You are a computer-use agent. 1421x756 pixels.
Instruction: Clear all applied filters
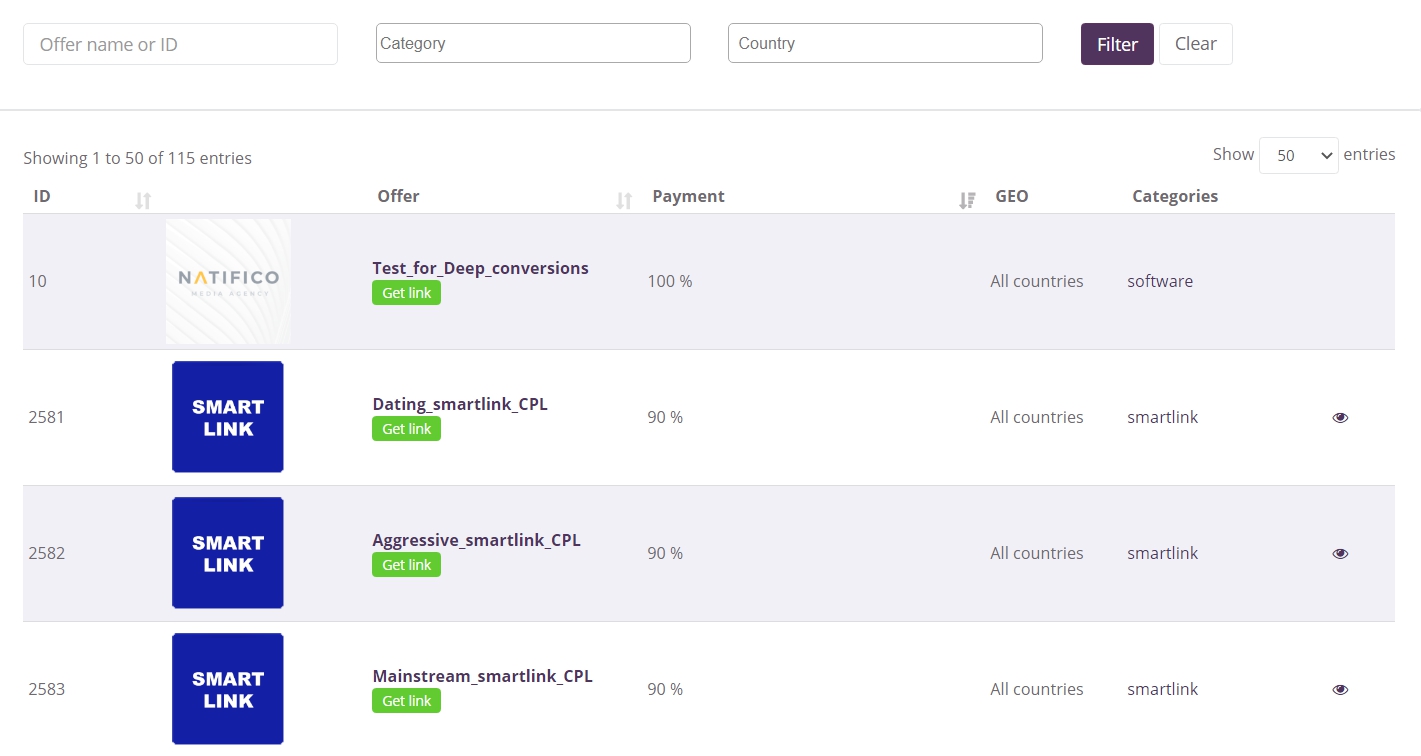click(x=1195, y=44)
